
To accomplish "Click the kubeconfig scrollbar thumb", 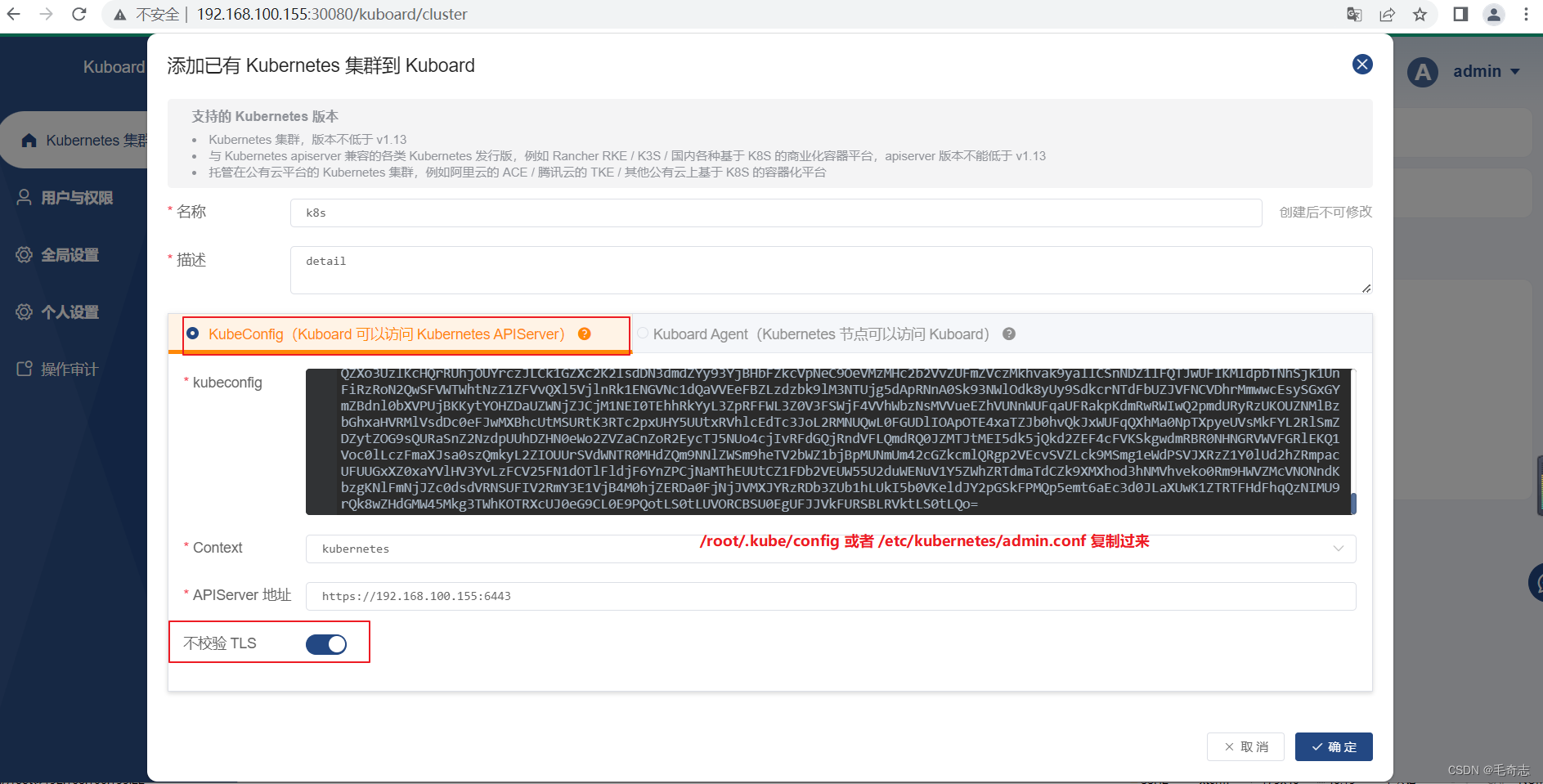I will (x=1353, y=504).
